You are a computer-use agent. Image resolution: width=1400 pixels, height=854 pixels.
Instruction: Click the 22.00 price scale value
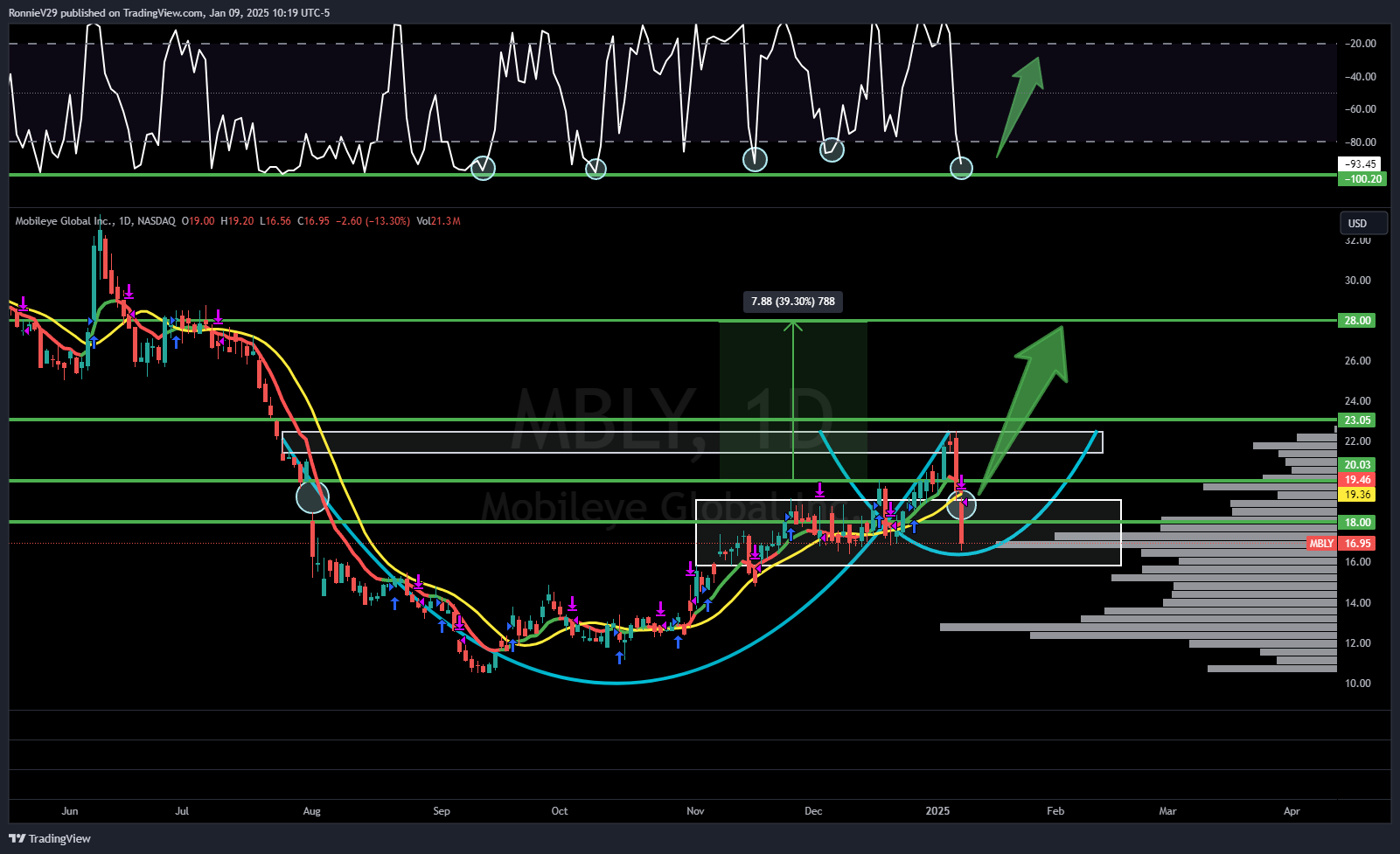1357,441
